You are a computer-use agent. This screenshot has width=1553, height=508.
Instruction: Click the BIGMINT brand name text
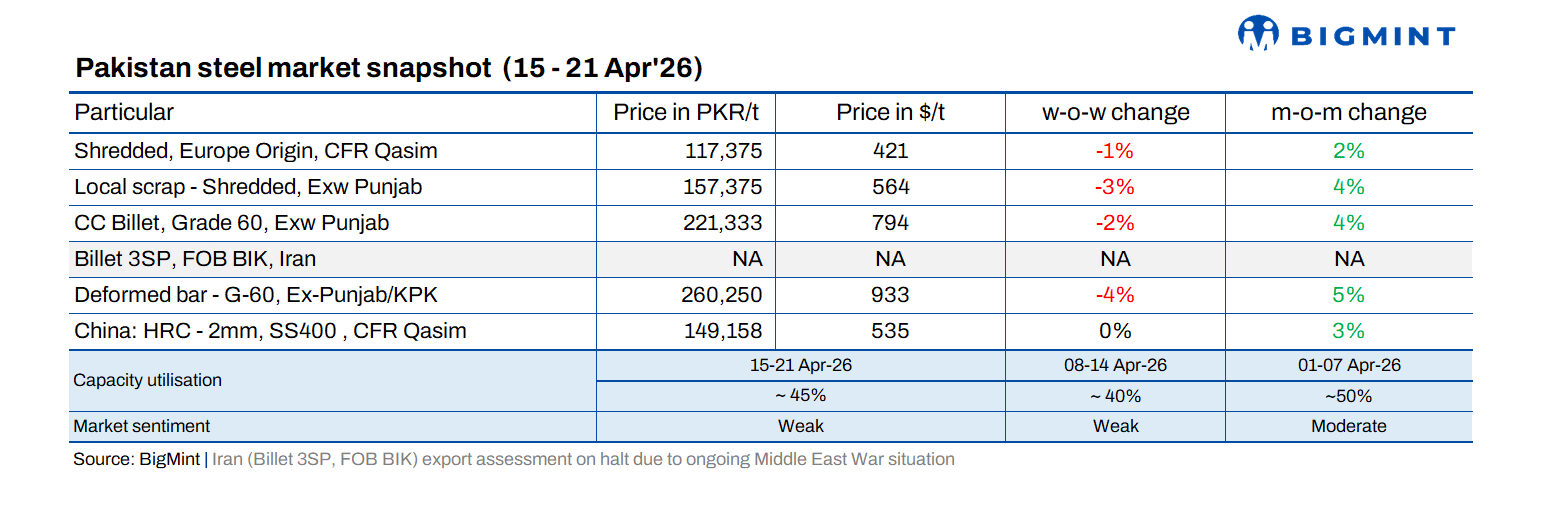[1374, 37]
